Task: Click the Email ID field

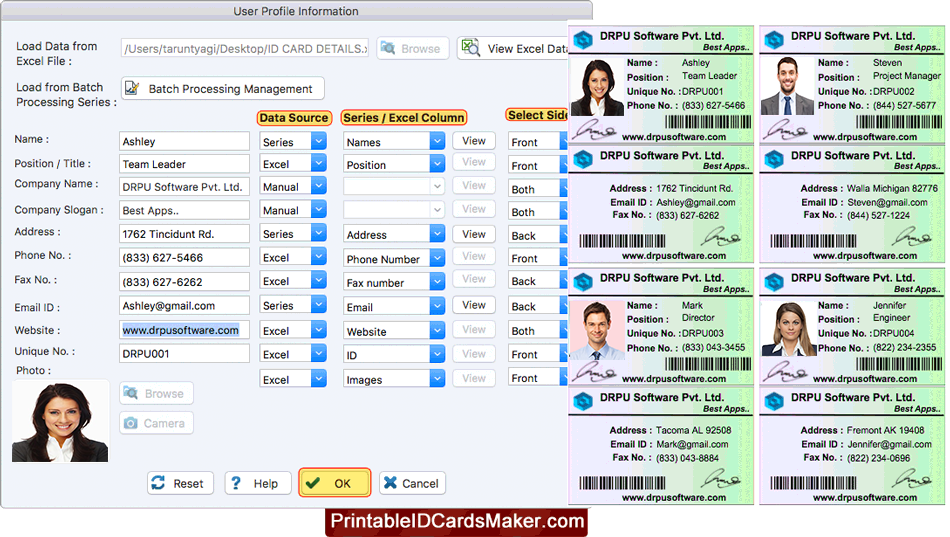Action: (x=184, y=305)
